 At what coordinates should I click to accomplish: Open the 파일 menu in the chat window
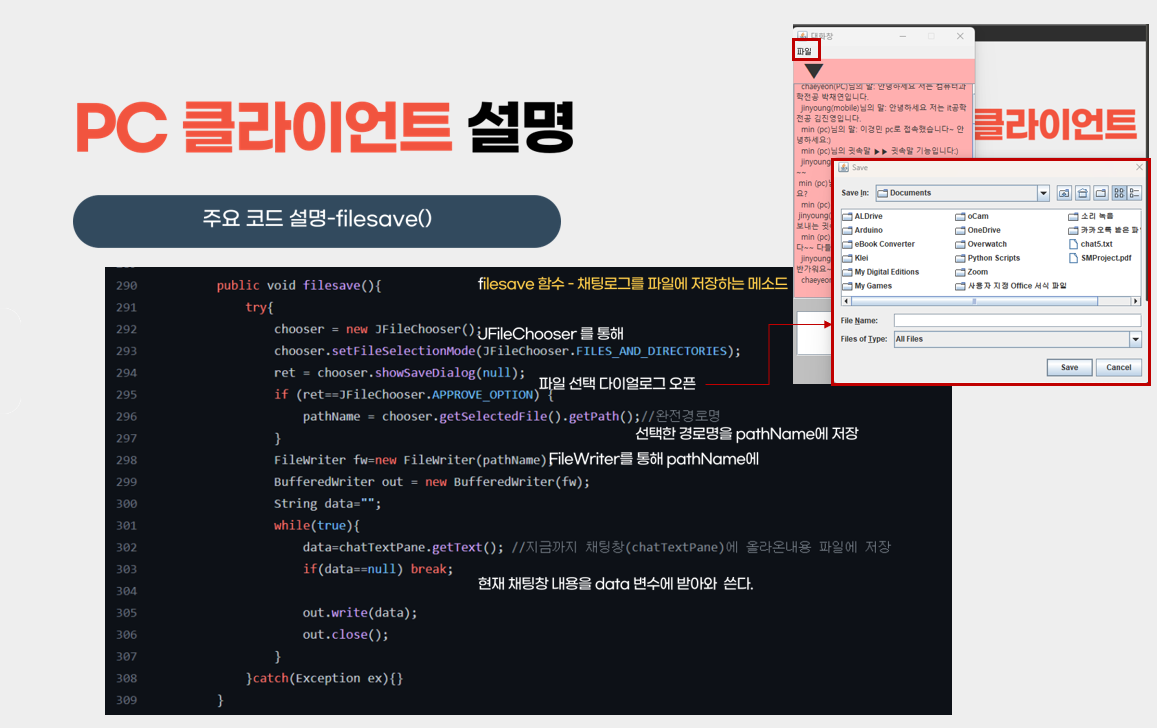click(804, 50)
